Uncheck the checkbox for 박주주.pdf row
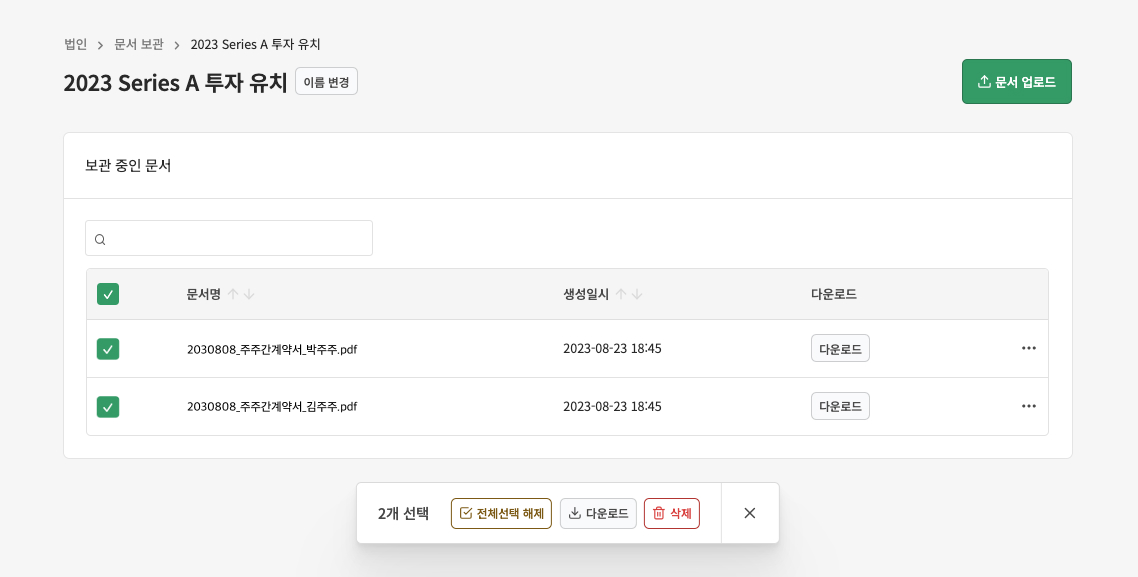 click(x=107, y=348)
